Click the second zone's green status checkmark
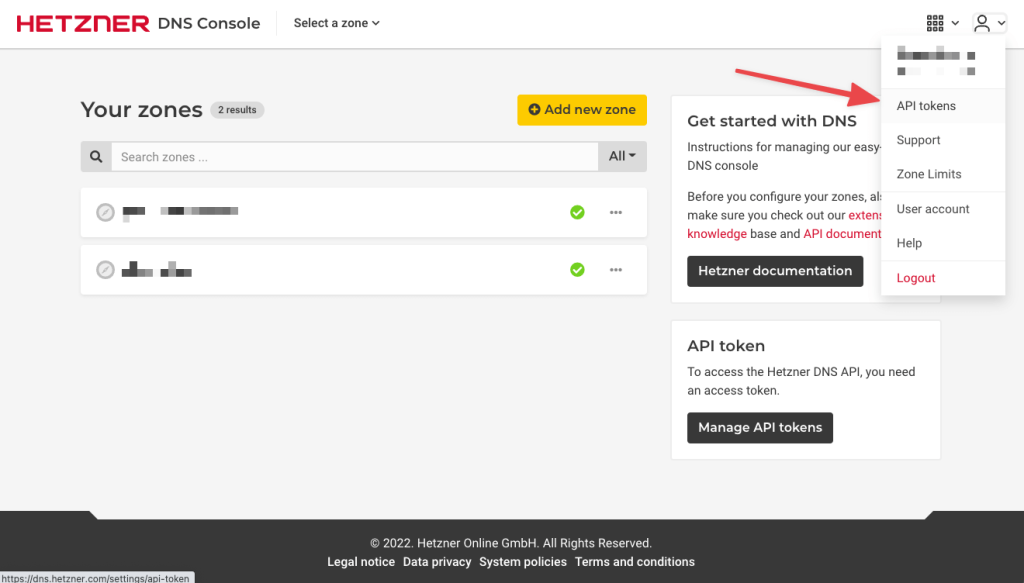The height and width of the screenshot is (583, 1024). pos(577,270)
